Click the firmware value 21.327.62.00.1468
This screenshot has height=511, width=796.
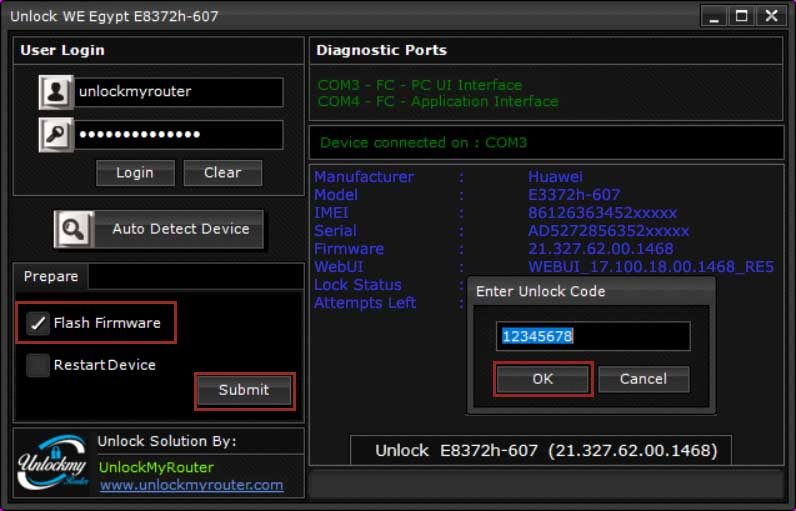click(601, 249)
